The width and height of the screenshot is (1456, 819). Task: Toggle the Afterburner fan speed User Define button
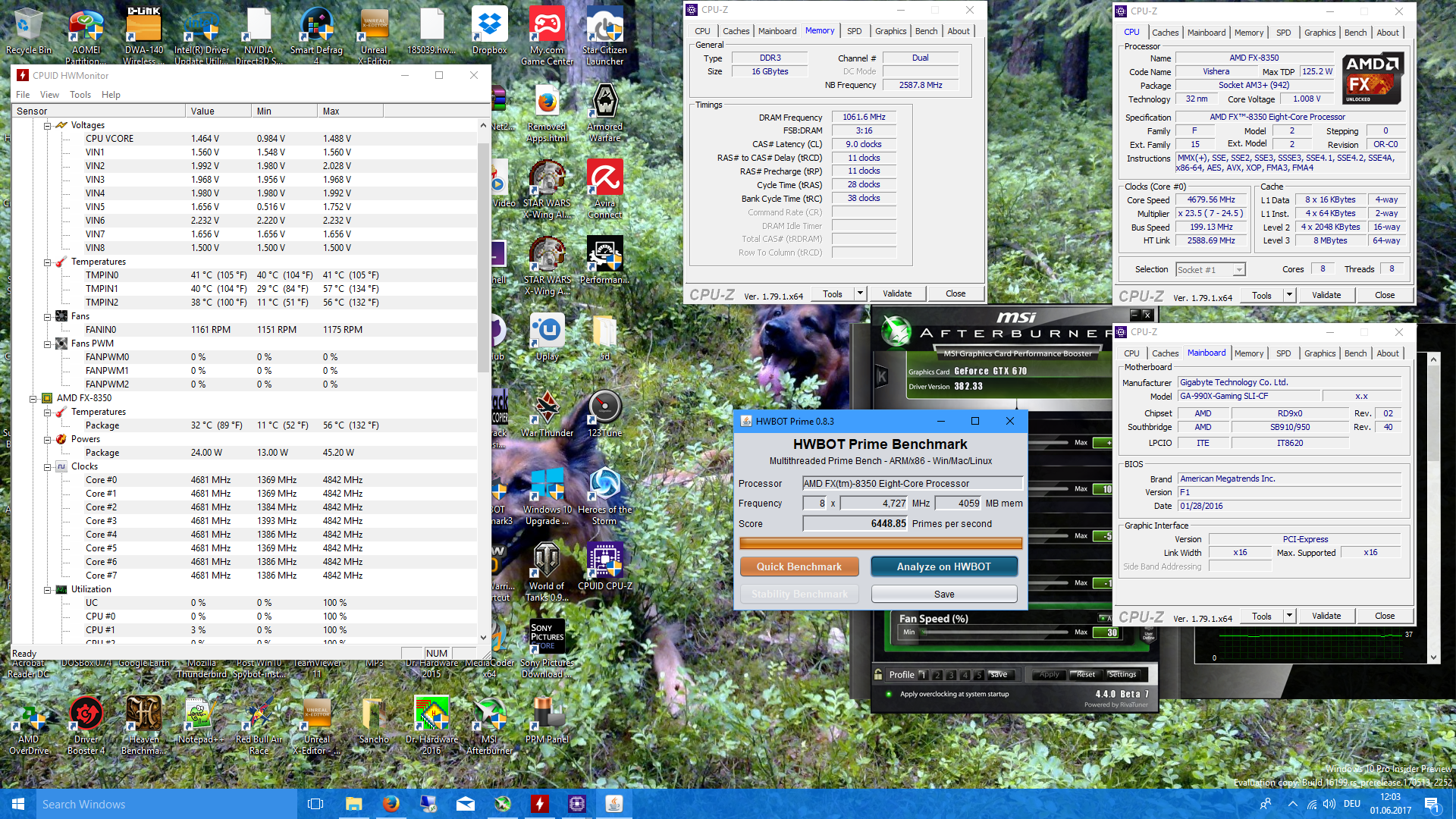(x=1148, y=635)
